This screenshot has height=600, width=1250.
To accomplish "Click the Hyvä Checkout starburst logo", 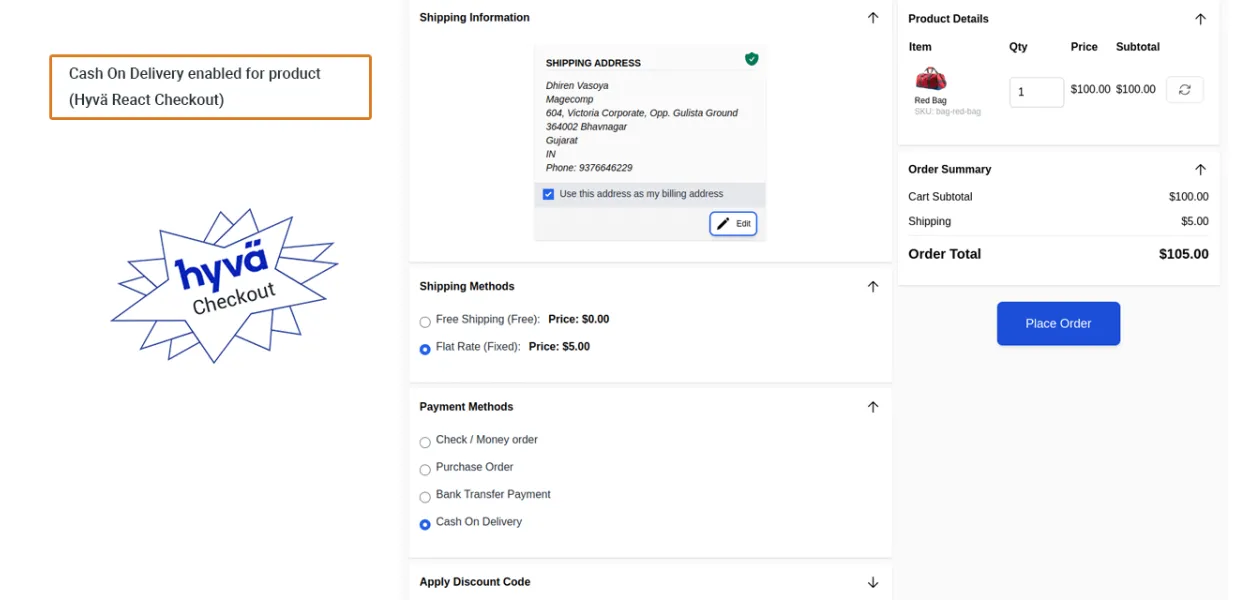I will (224, 285).
